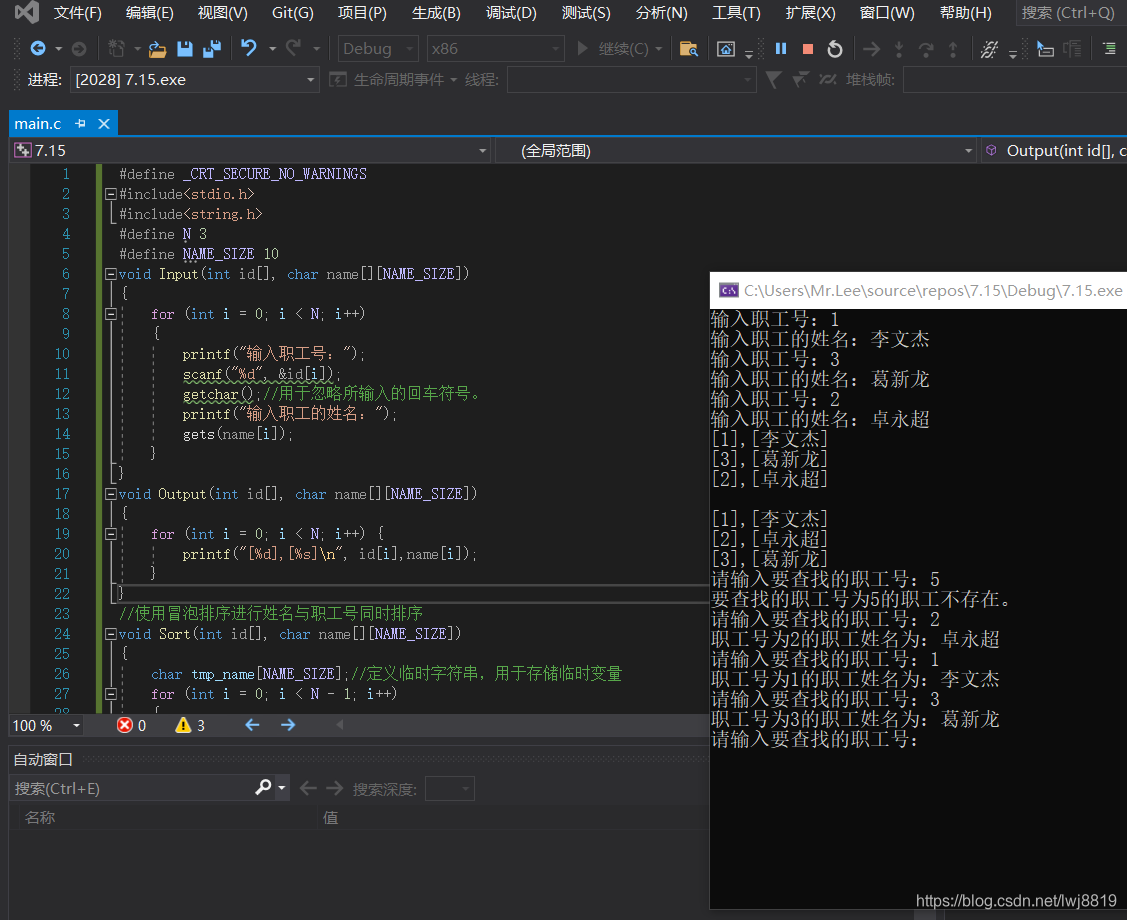Click the Save file floppy icon

pyautogui.click(x=185, y=48)
